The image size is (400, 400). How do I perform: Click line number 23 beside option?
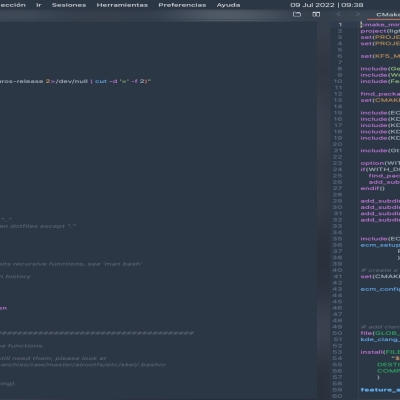click(x=337, y=163)
